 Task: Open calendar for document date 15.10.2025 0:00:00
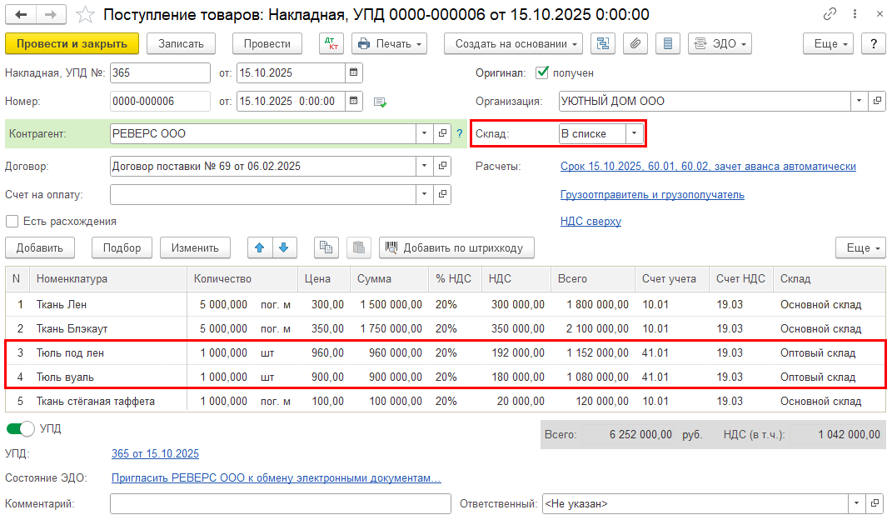(x=354, y=101)
